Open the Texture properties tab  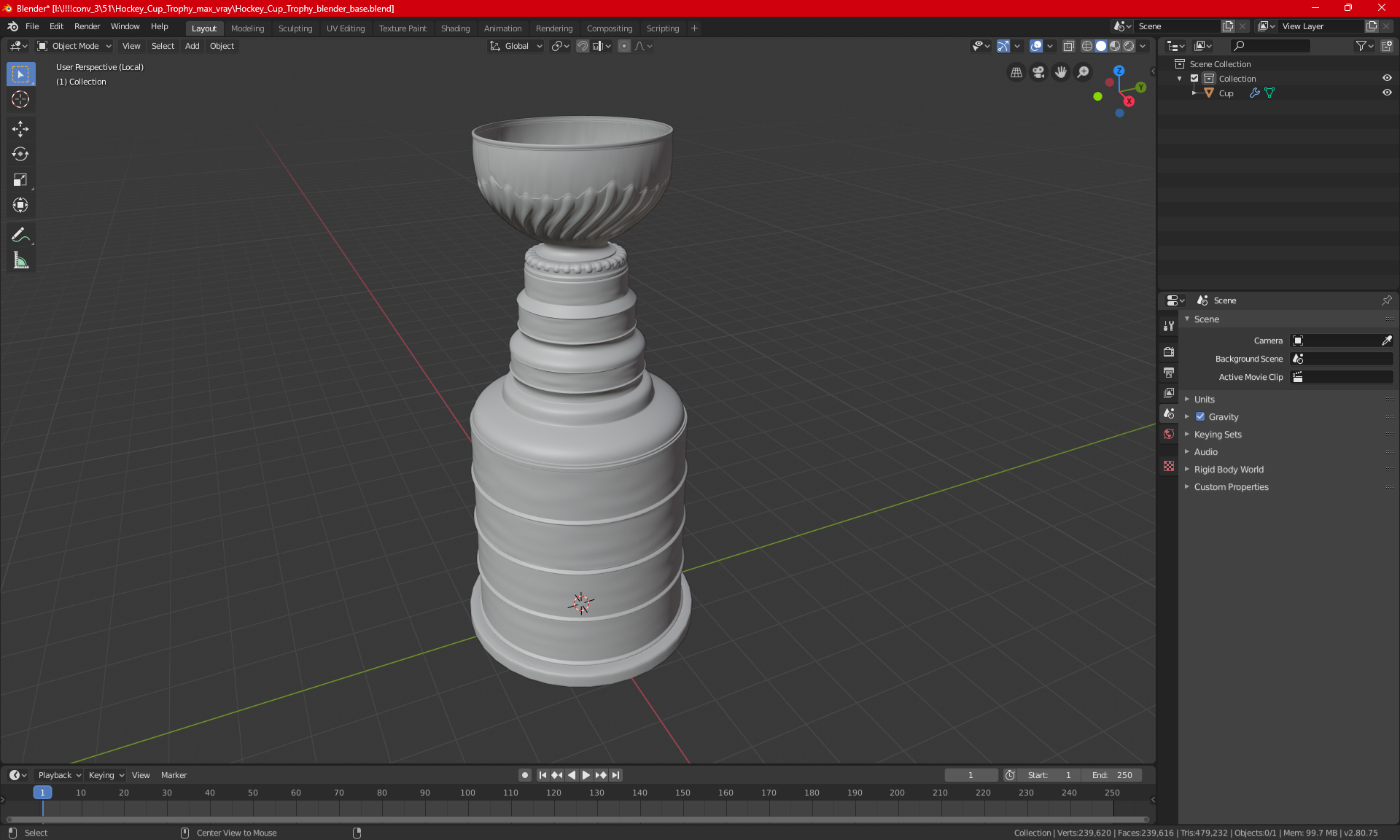[1169, 466]
